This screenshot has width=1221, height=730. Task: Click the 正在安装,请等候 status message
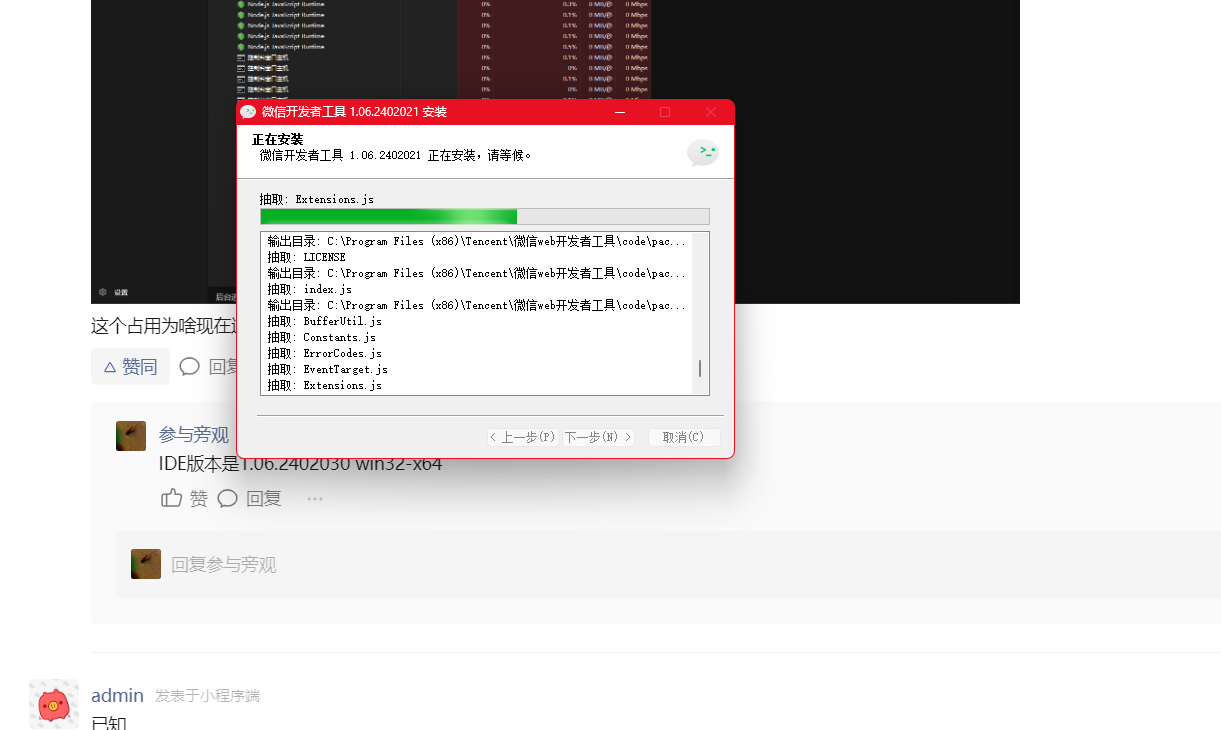click(396, 155)
